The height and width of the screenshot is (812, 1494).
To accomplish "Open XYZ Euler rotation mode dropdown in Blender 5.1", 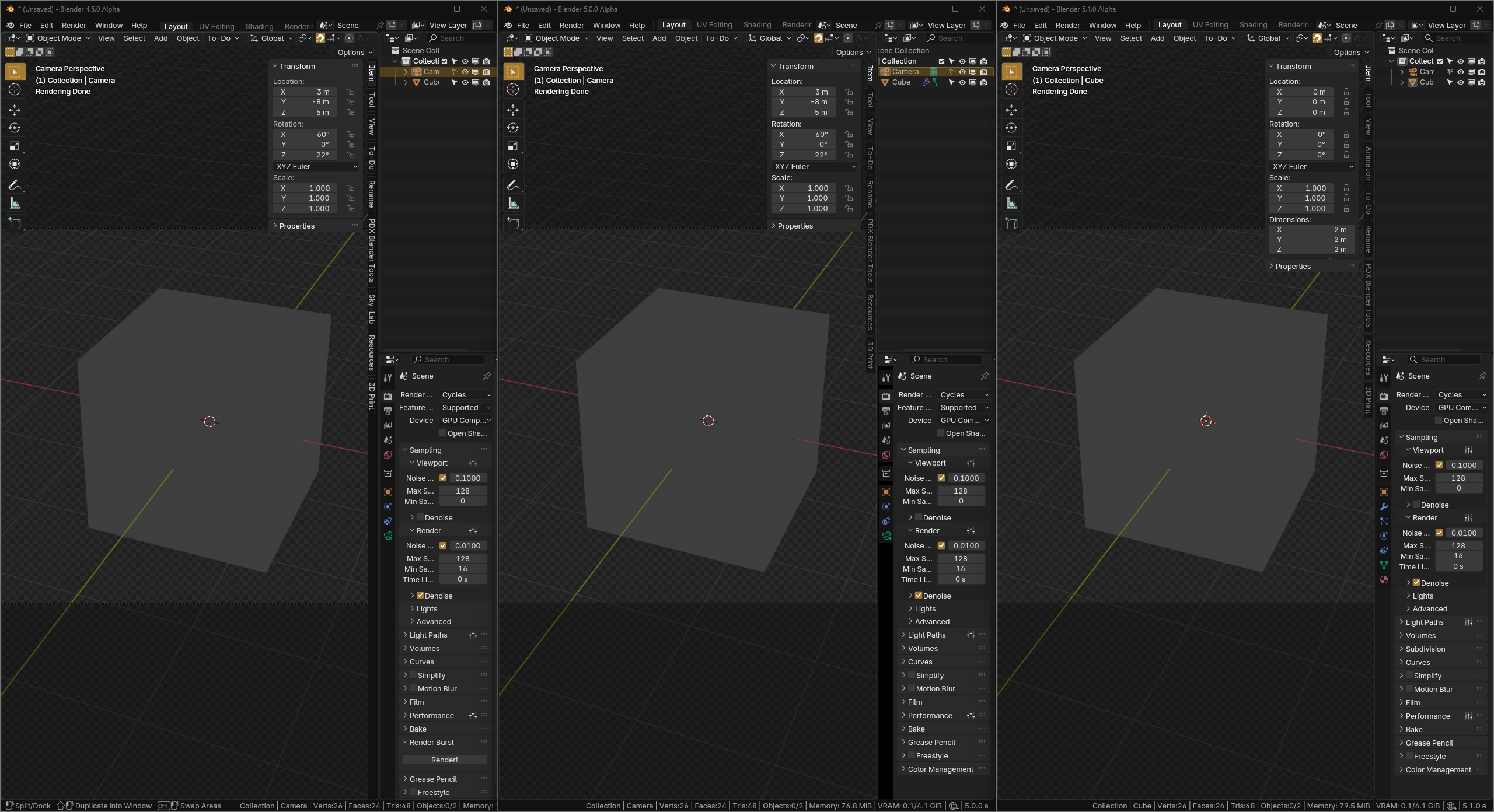I will [1312, 166].
